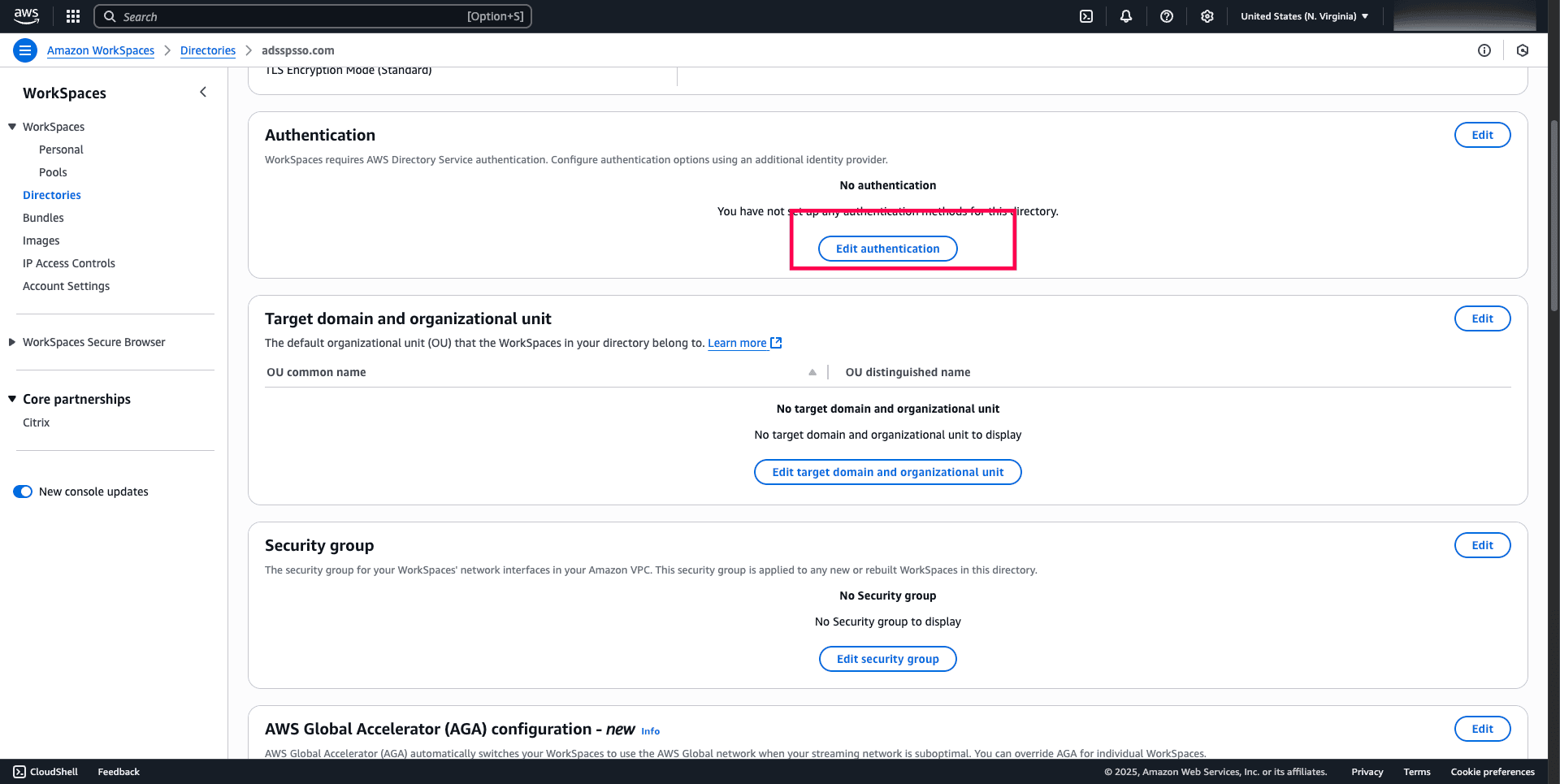Open the Info link beside AGA configuration

pyautogui.click(x=650, y=731)
